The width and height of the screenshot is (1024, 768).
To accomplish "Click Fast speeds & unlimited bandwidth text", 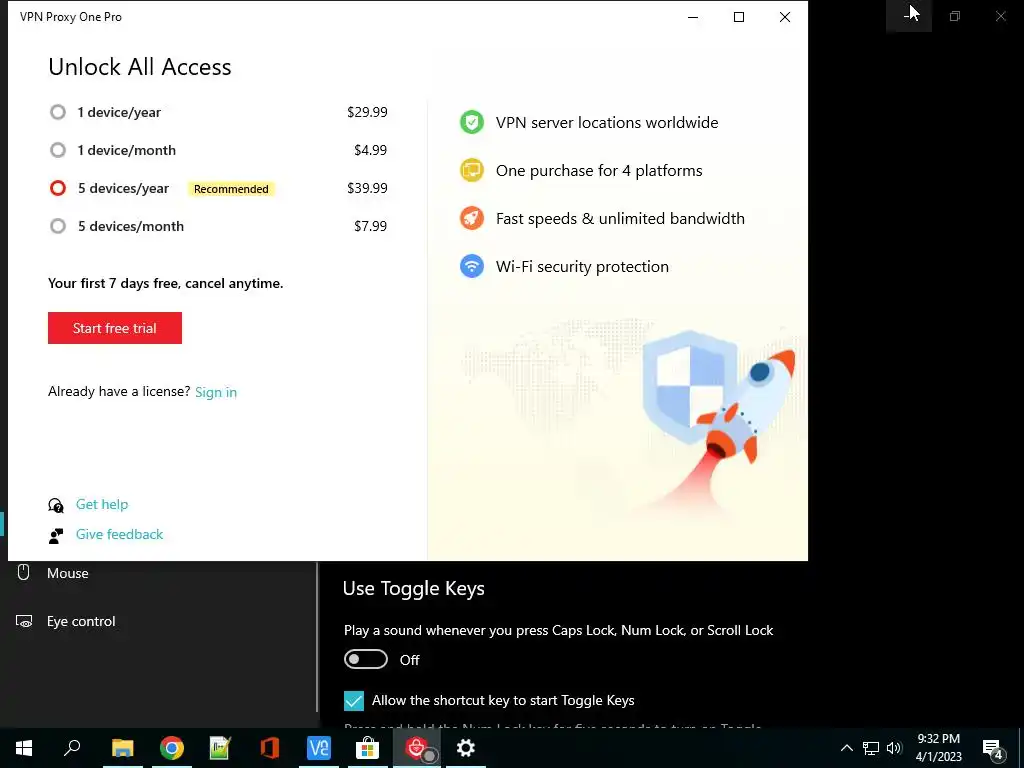I will tap(620, 218).
